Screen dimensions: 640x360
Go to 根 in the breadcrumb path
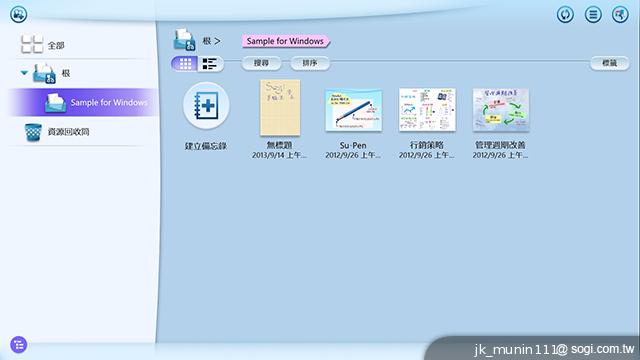[207, 41]
